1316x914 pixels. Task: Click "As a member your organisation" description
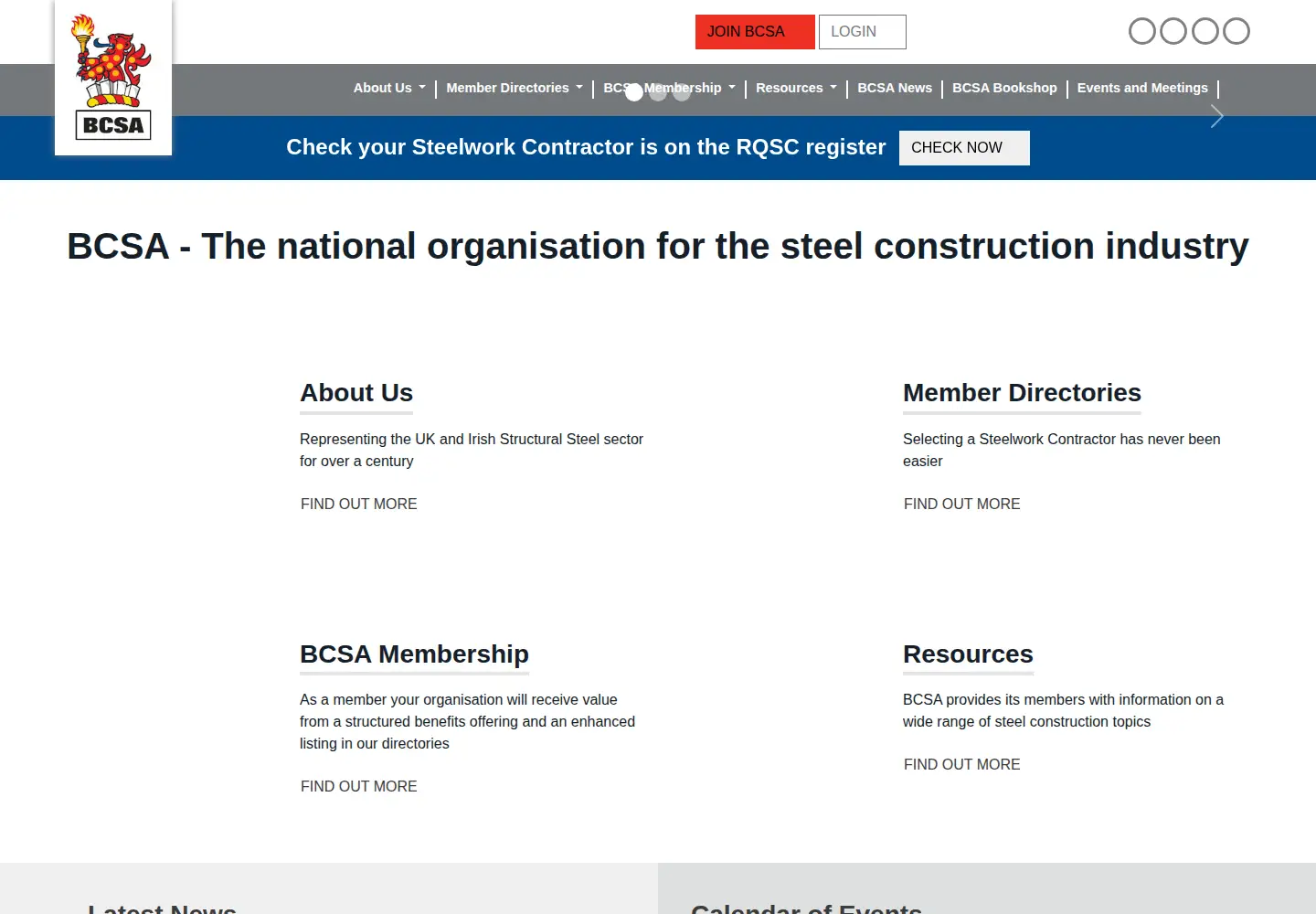(467, 721)
